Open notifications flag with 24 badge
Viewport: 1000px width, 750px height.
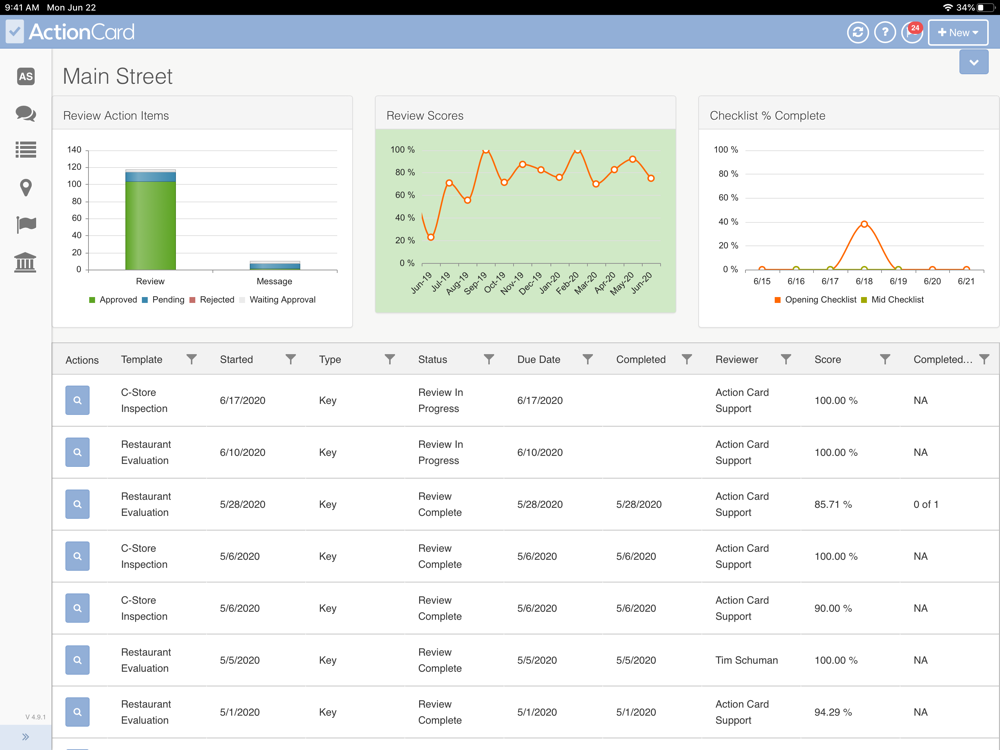[913, 32]
